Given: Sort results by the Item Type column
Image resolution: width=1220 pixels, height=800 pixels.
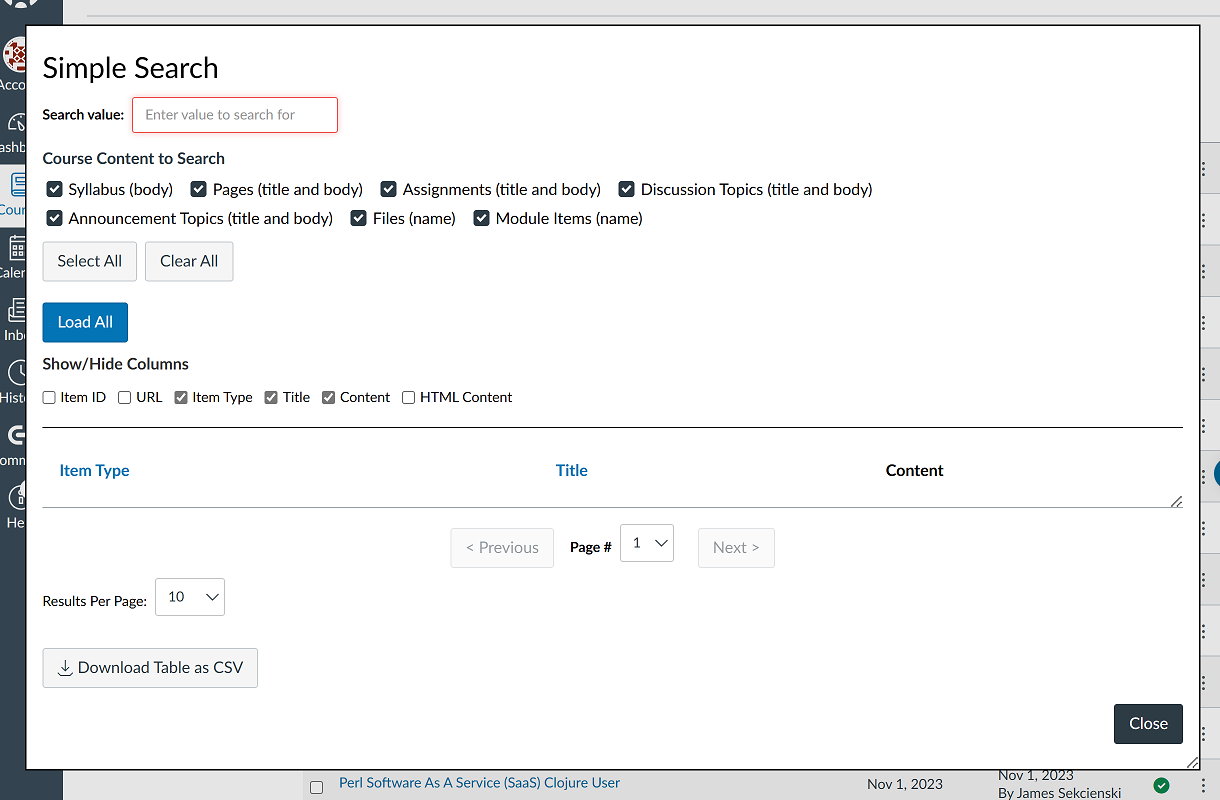Looking at the screenshot, I should [x=94, y=470].
